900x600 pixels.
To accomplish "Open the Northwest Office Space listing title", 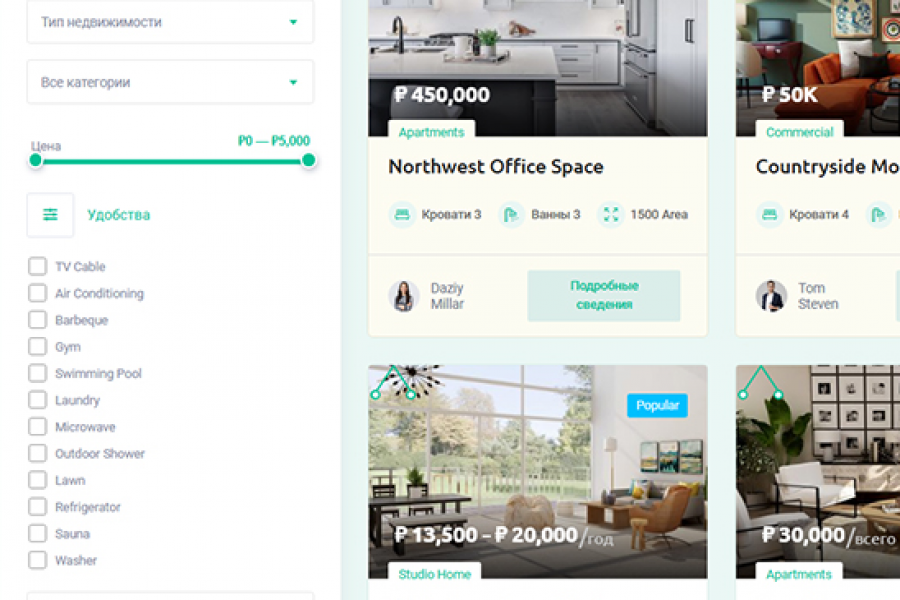I will 496,167.
